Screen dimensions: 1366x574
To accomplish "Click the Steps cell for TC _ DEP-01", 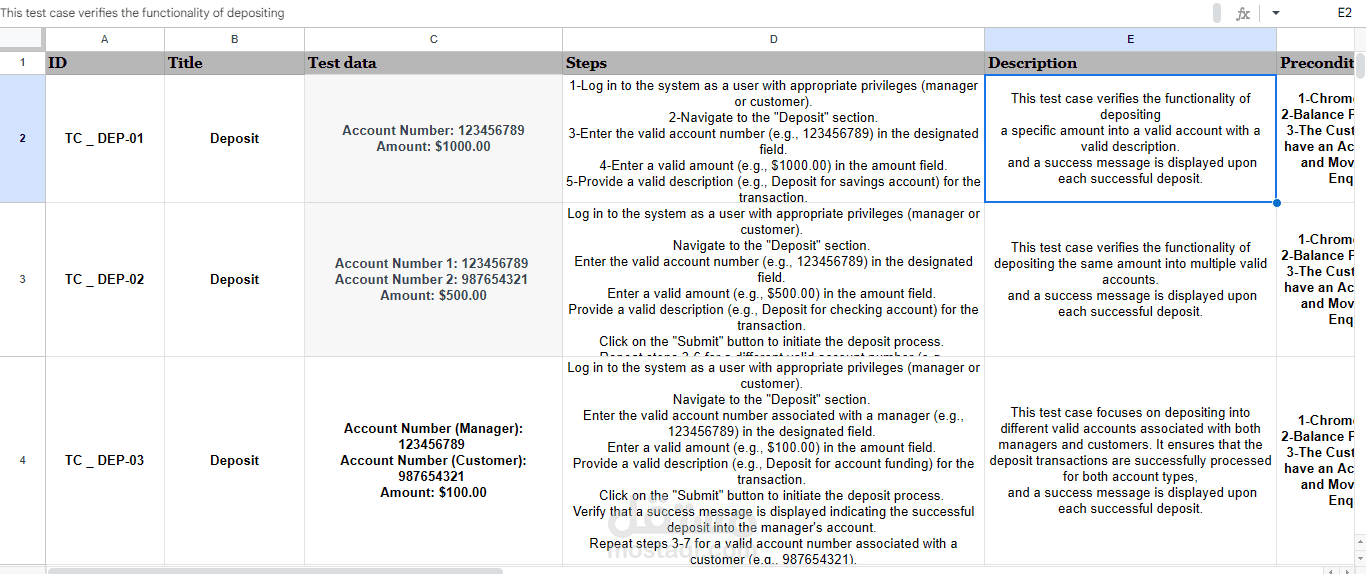I will pyautogui.click(x=774, y=138).
